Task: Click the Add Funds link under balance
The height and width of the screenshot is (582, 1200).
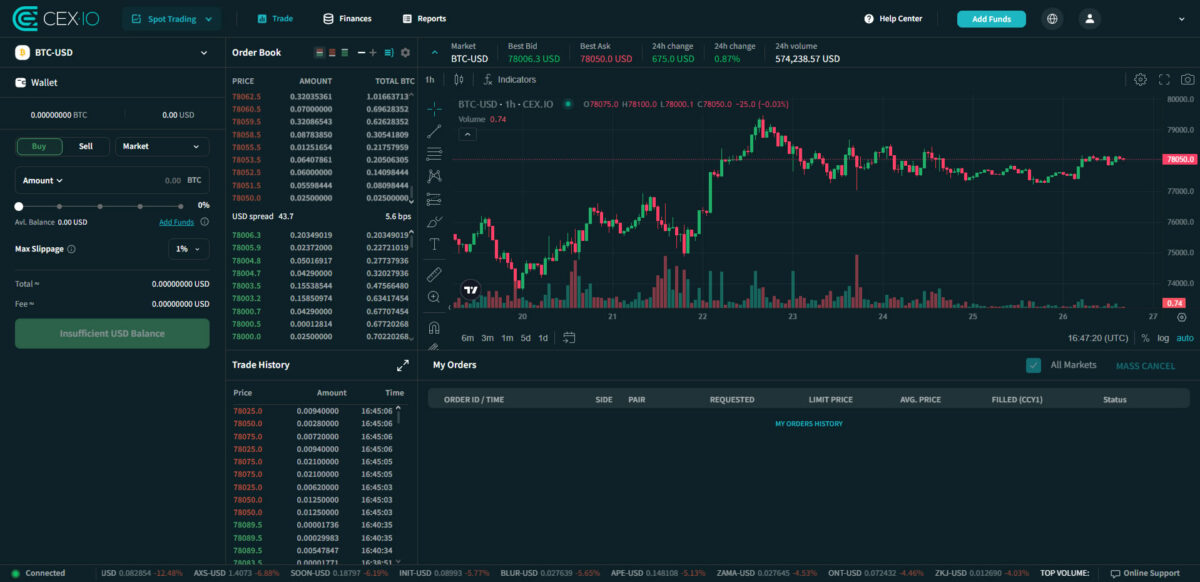Action: pos(176,222)
